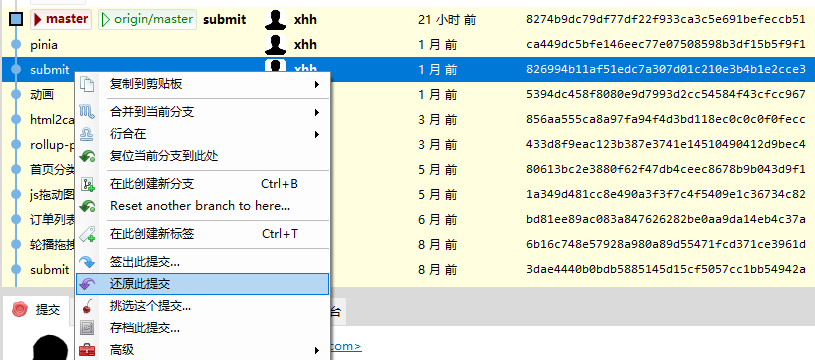Image resolution: width=815 pixels, height=360 pixels.
Task: Click the 21 小时 前 date cell
Action: 447,20
